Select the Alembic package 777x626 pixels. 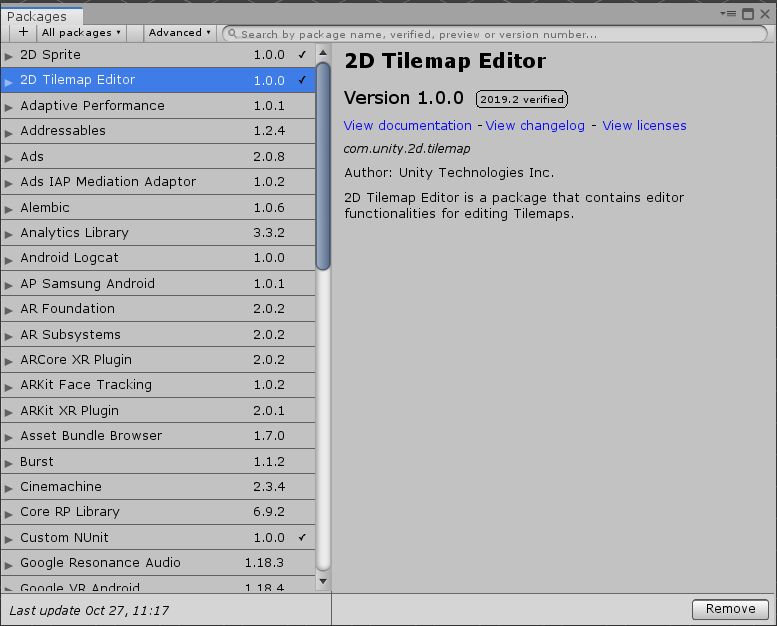(158, 208)
